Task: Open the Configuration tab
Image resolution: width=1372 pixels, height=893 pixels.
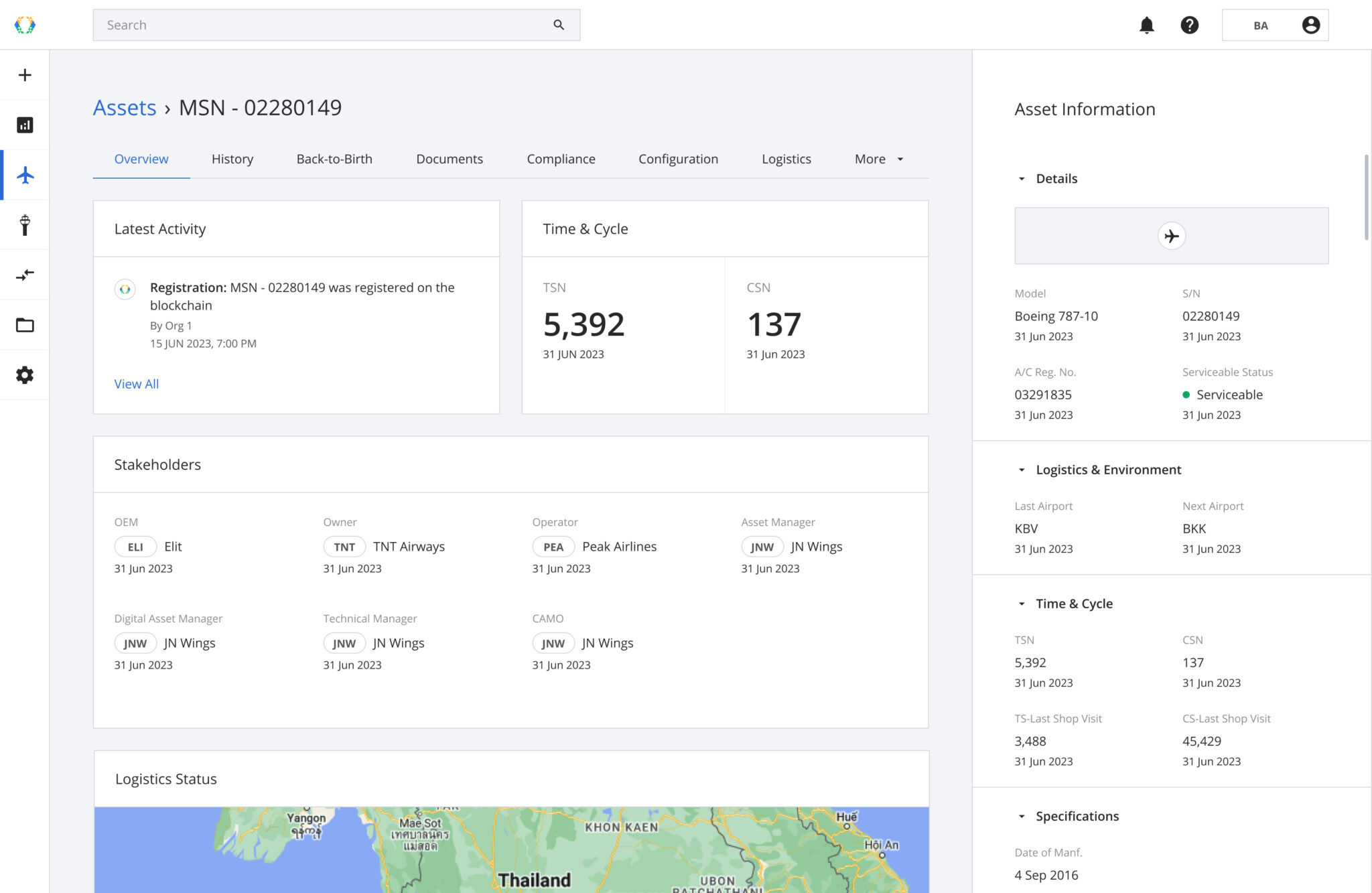Action: click(678, 159)
